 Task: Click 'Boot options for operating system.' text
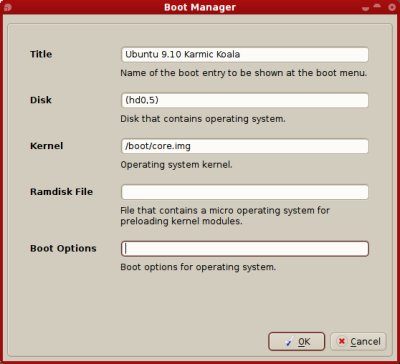[198, 267]
